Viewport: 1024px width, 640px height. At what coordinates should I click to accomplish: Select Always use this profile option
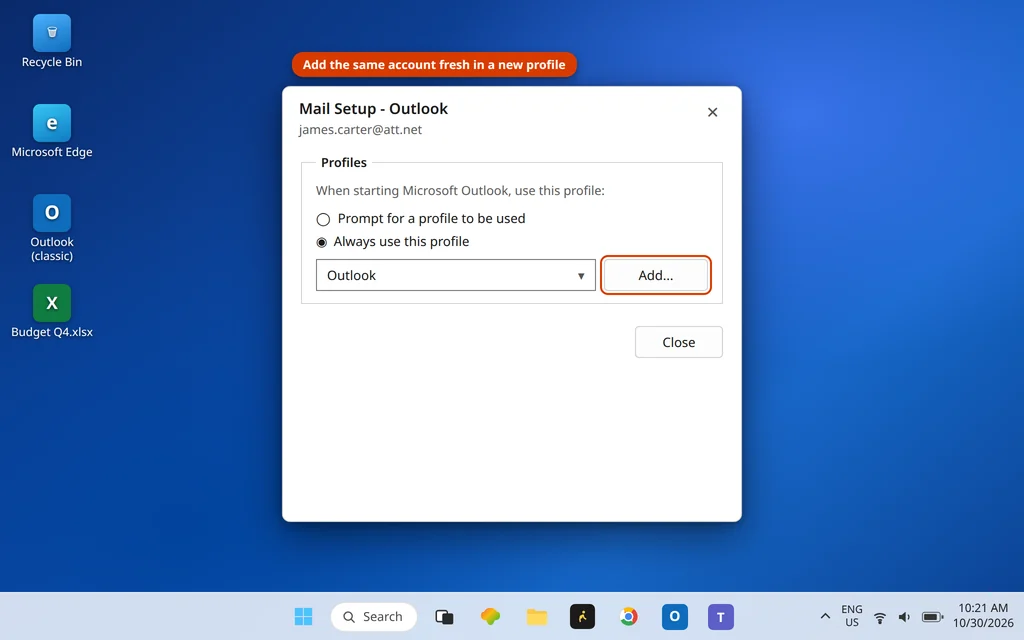pos(392,242)
